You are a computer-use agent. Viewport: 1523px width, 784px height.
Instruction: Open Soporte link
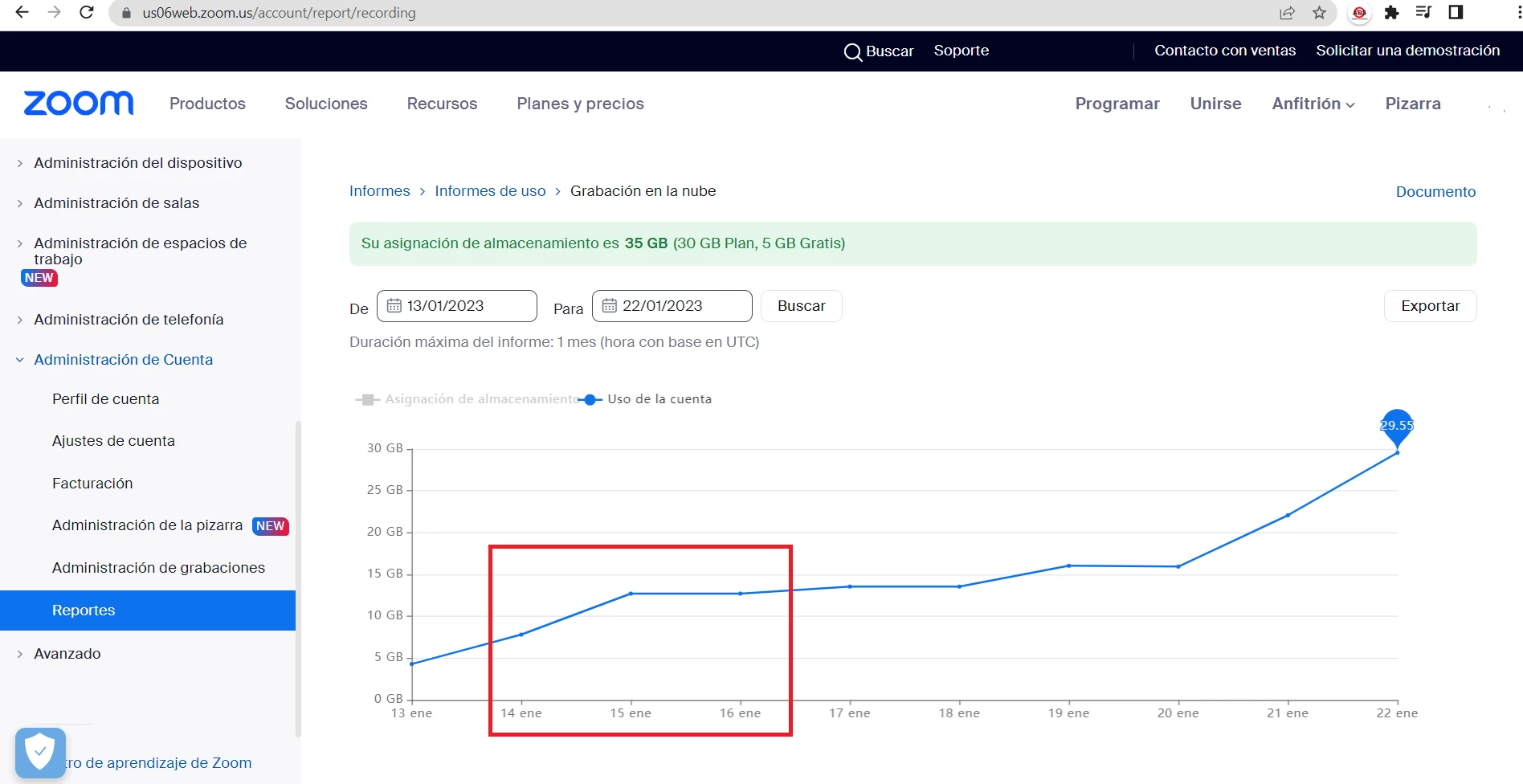click(x=962, y=51)
